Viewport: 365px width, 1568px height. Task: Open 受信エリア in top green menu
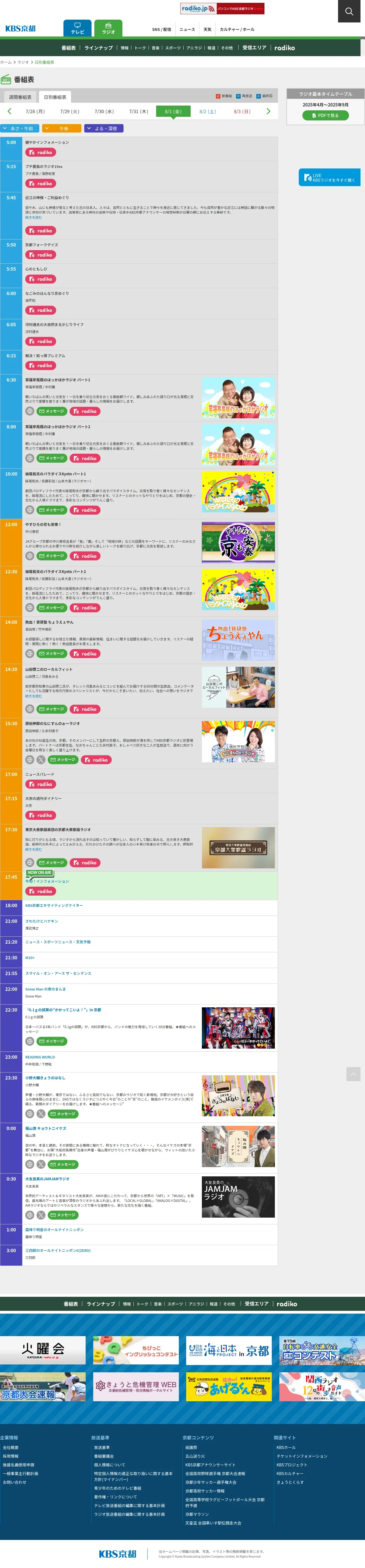point(254,47)
